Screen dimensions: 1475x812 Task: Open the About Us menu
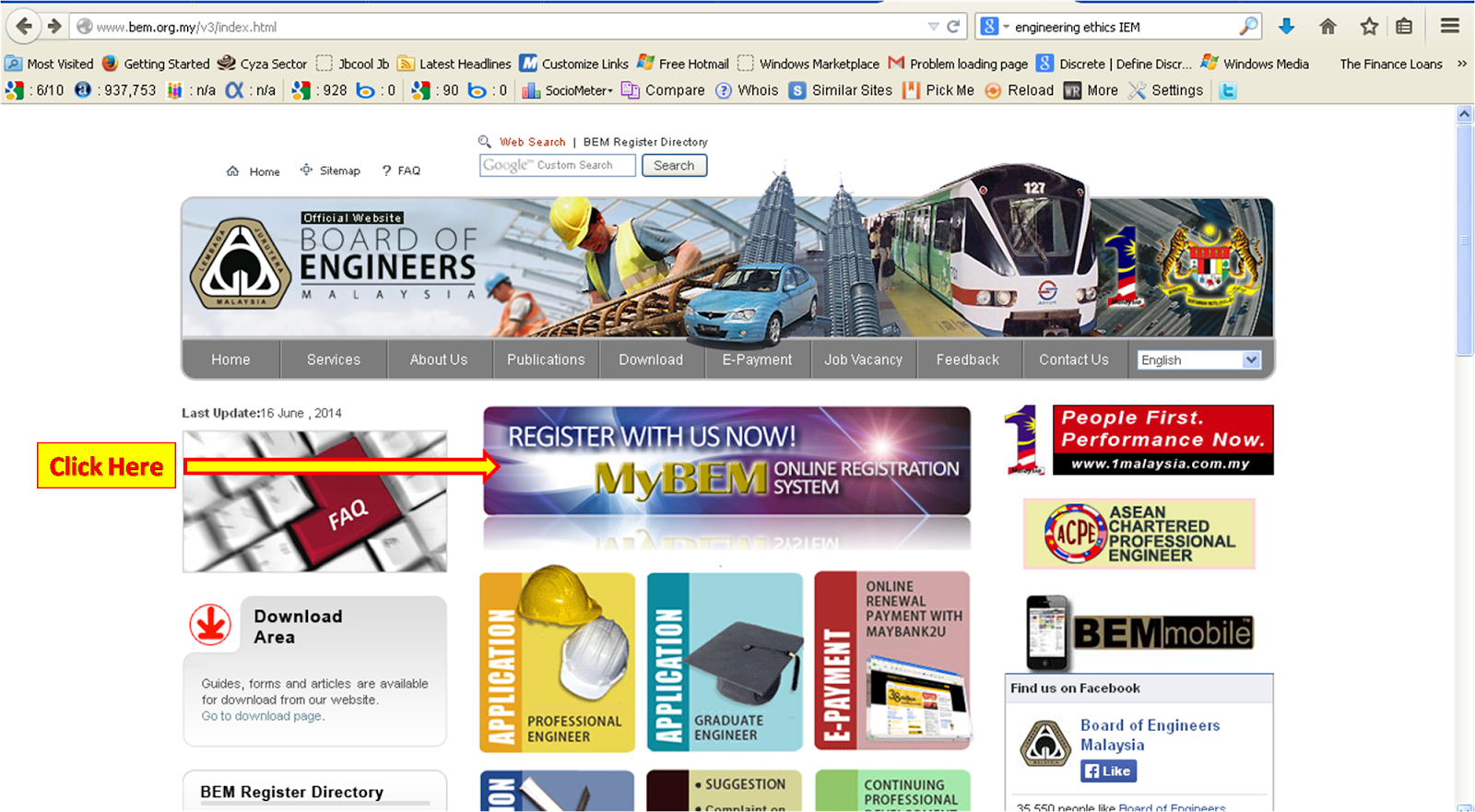439,359
